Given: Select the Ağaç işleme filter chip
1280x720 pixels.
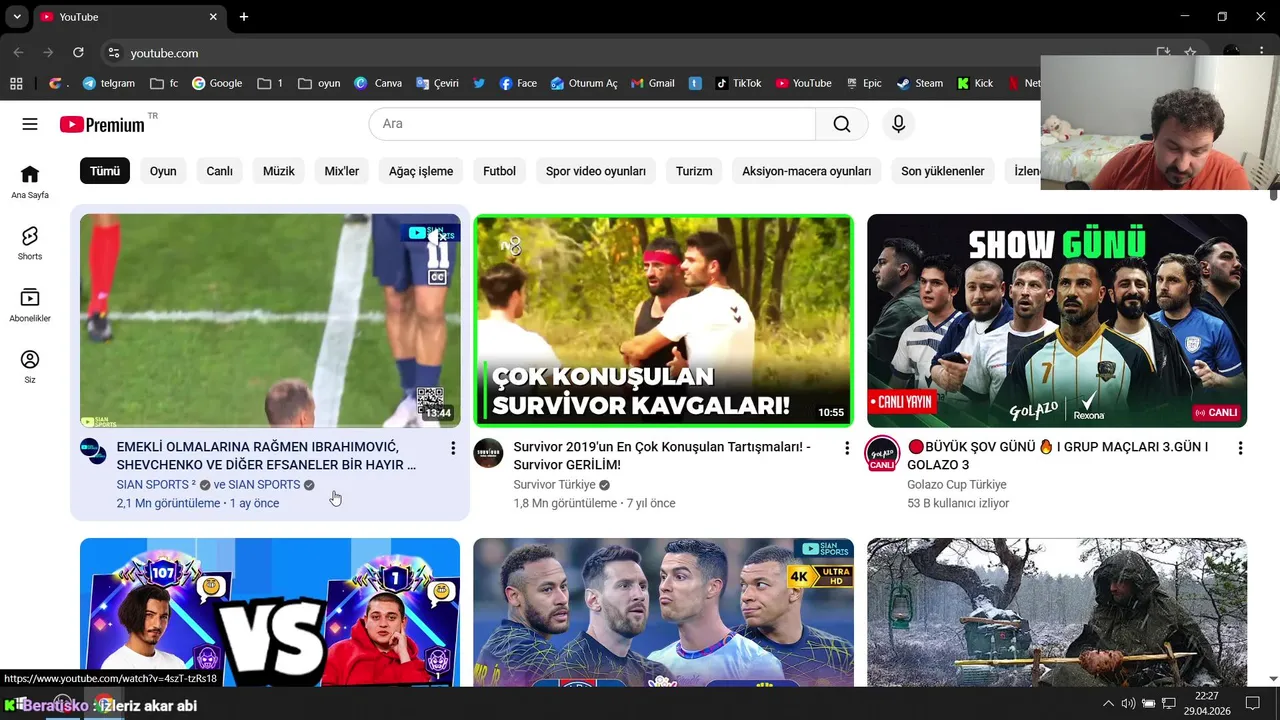Looking at the screenshot, I should pyautogui.click(x=421, y=171).
